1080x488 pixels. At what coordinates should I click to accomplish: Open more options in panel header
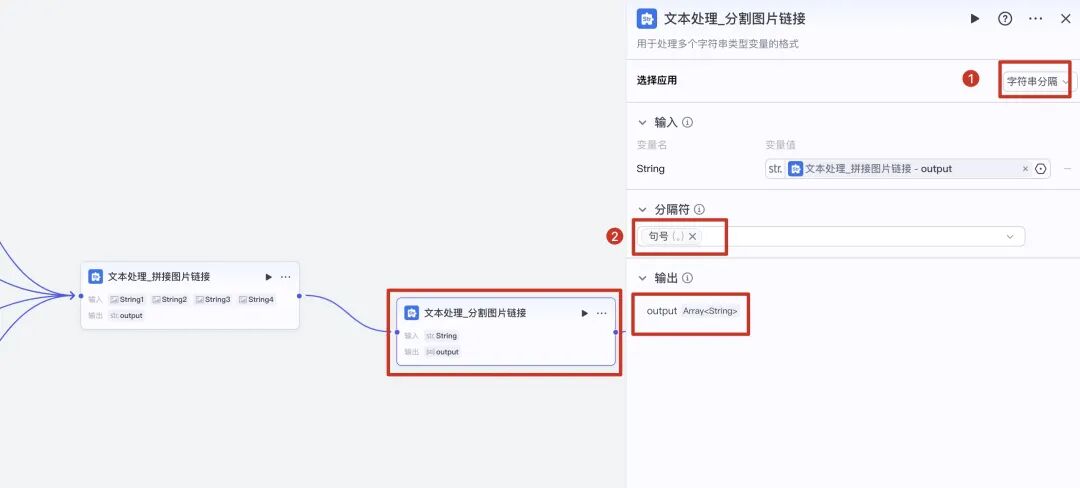tap(1035, 19)
